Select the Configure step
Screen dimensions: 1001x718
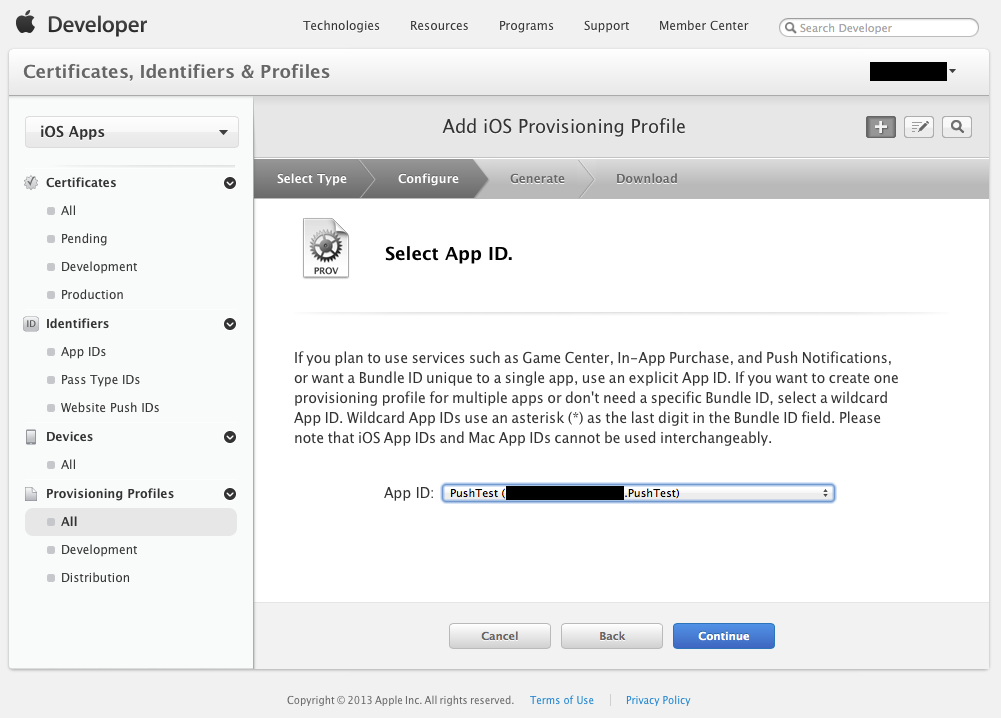[428, 179]
